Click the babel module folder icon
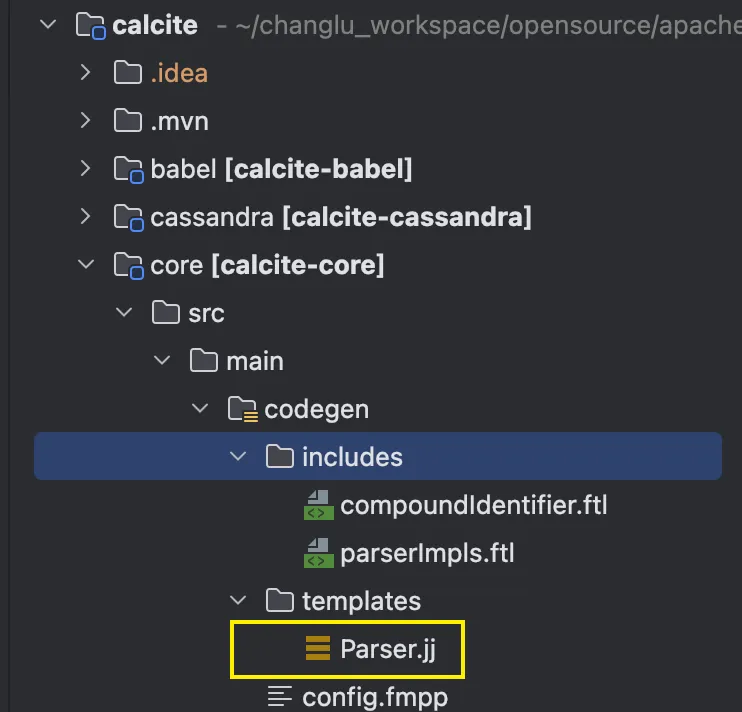The width and height of the screenshot is (742, 712). 128,169
